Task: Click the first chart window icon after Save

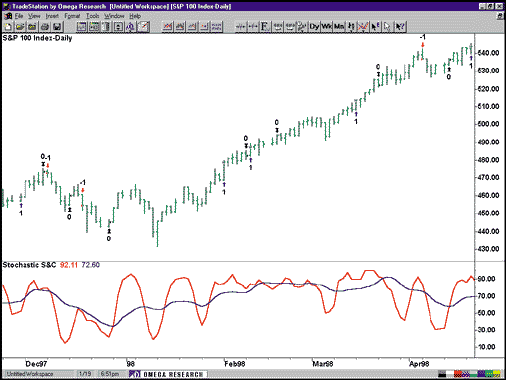Action: [82, 27]
